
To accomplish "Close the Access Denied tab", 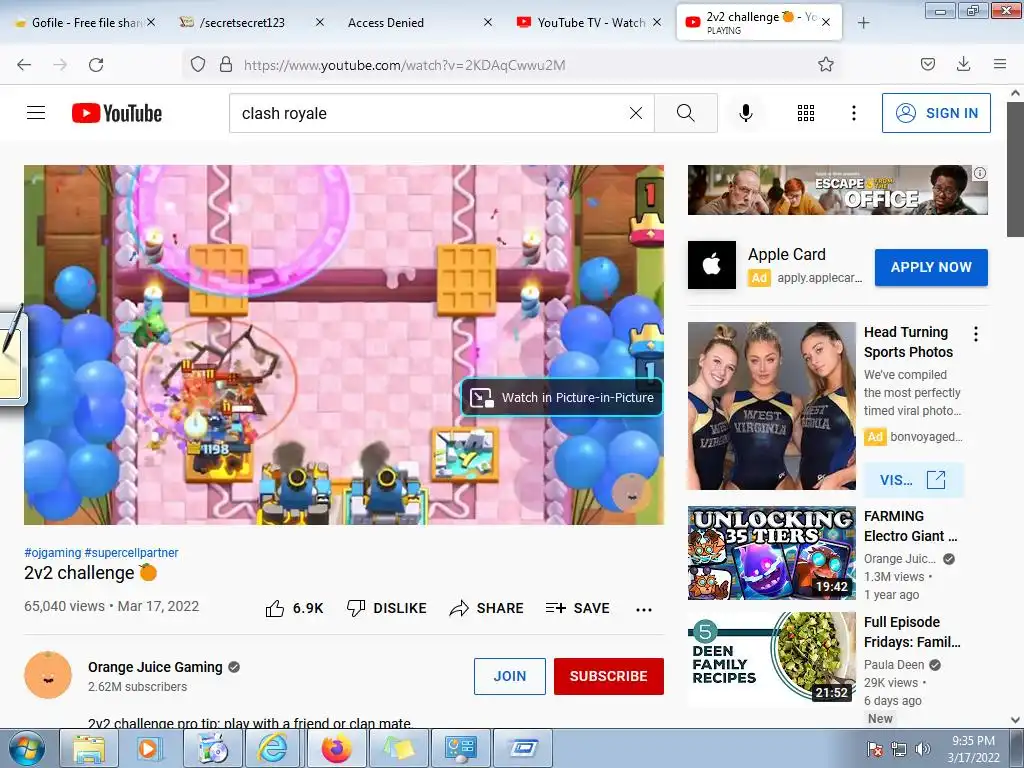I will pyautogui.click(x=488, y=22).
